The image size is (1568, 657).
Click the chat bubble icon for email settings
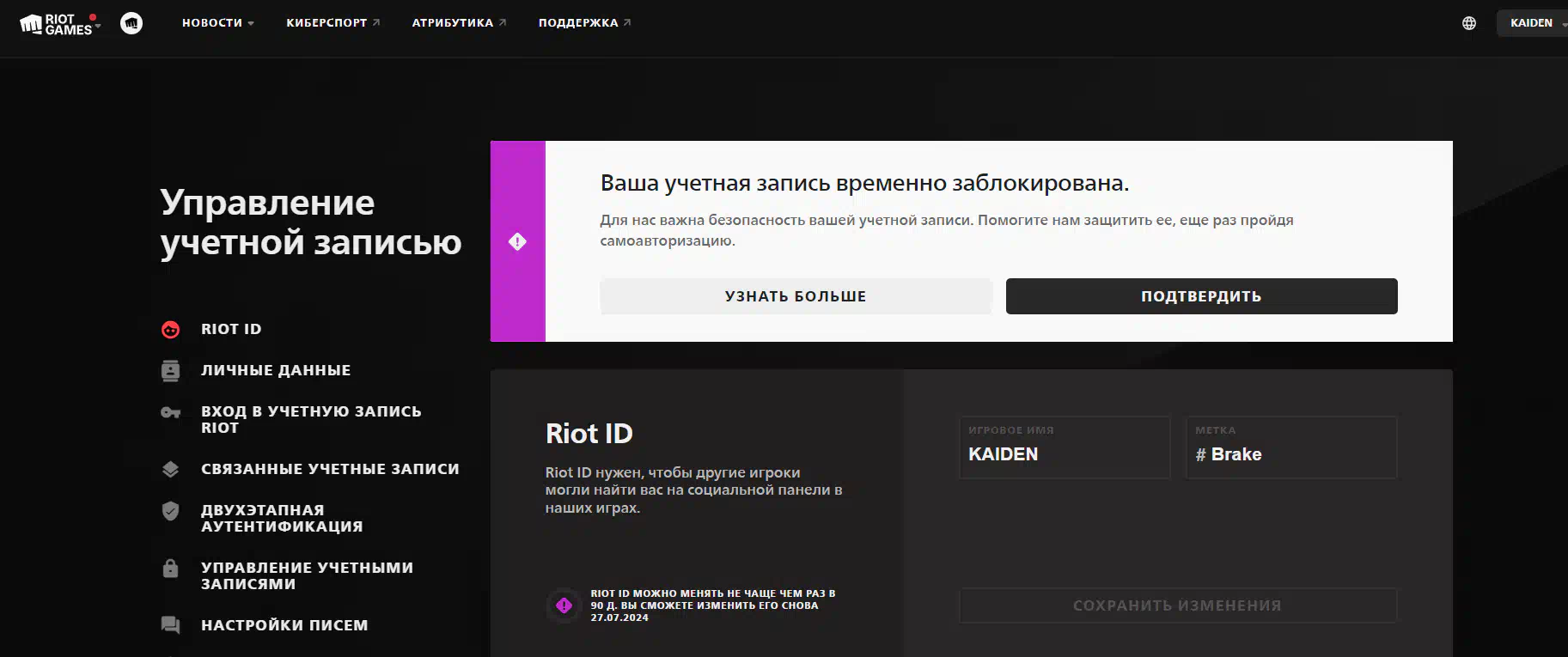[171, 625]
